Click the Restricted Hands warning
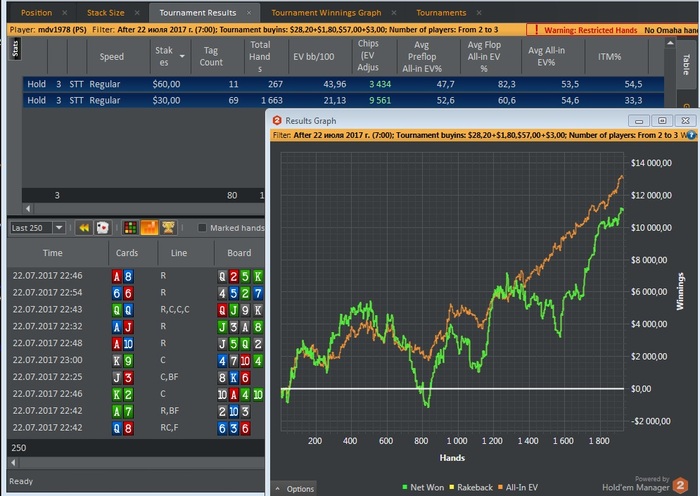This screenshot has width=700, height=496. (x=590, y=30)
